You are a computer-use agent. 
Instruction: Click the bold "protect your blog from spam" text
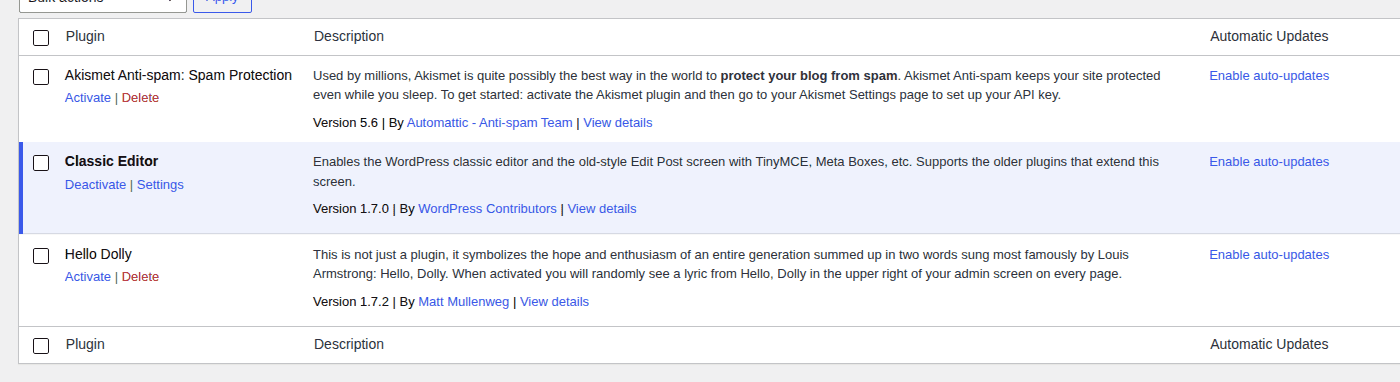pos(809,75)
